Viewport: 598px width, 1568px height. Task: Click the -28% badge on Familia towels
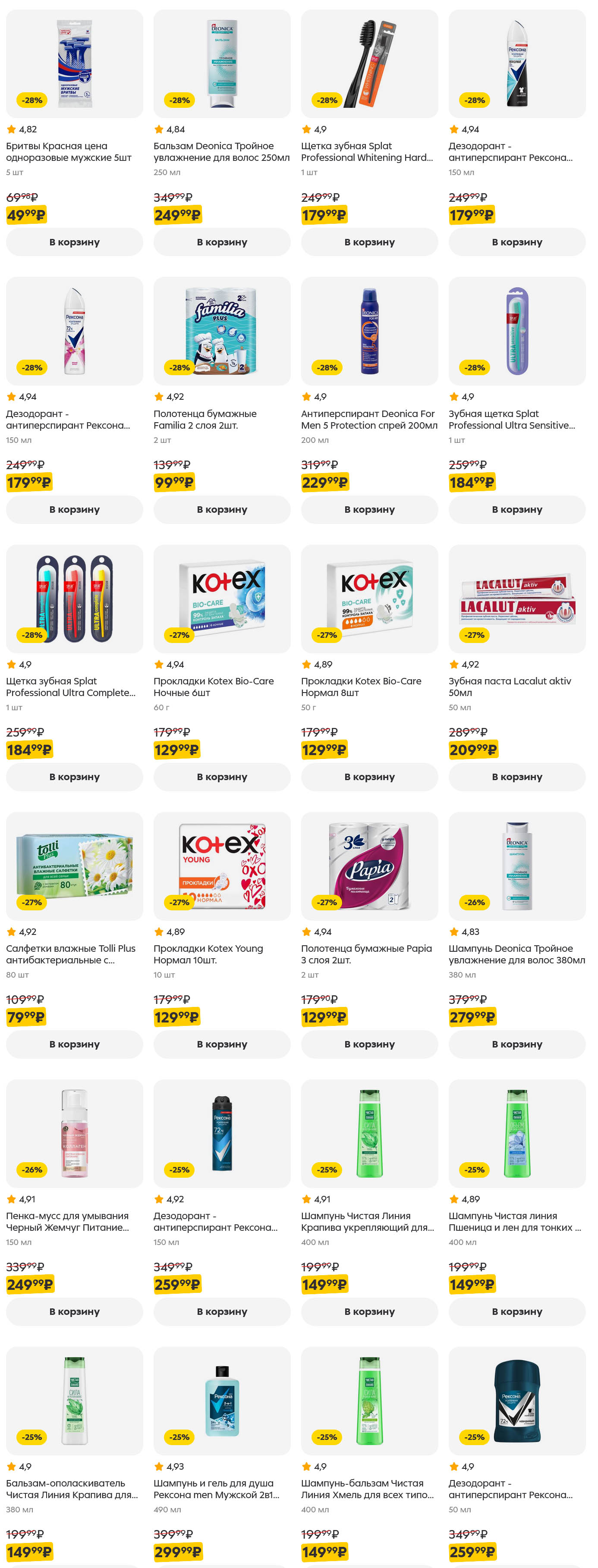click(179, 368)
